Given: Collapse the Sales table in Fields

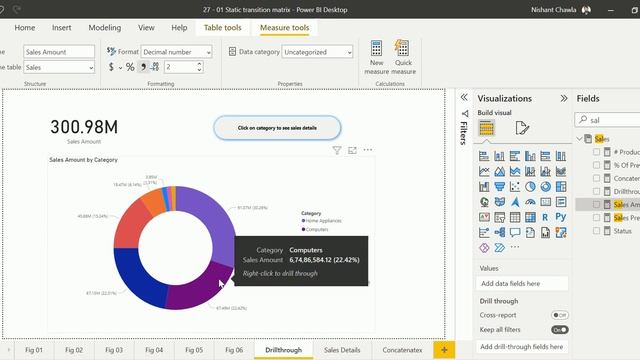Looking at the screenshot, I should pyautogui.click(x=580, y=139).
